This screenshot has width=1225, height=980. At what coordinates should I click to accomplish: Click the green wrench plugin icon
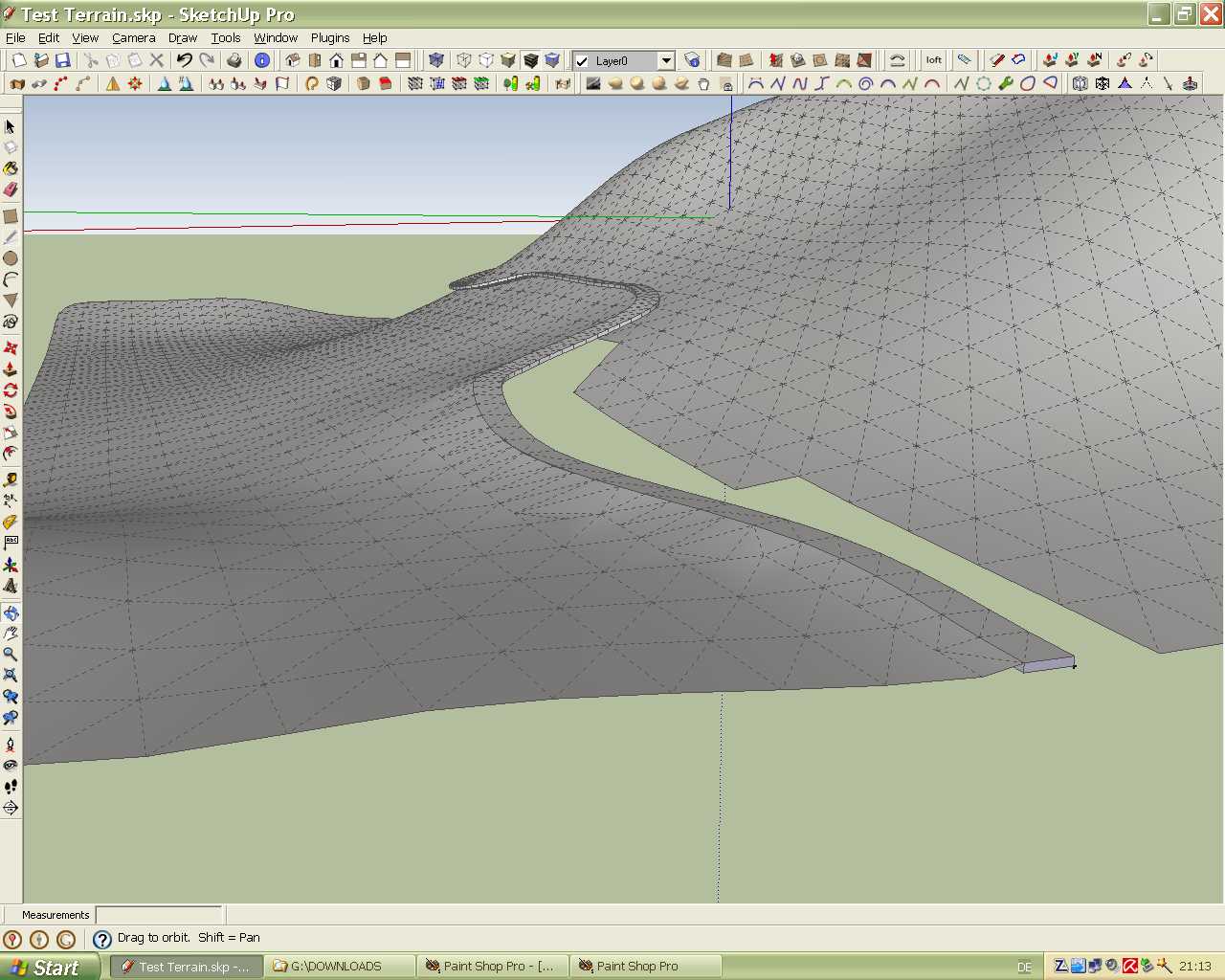(1006, 83)
